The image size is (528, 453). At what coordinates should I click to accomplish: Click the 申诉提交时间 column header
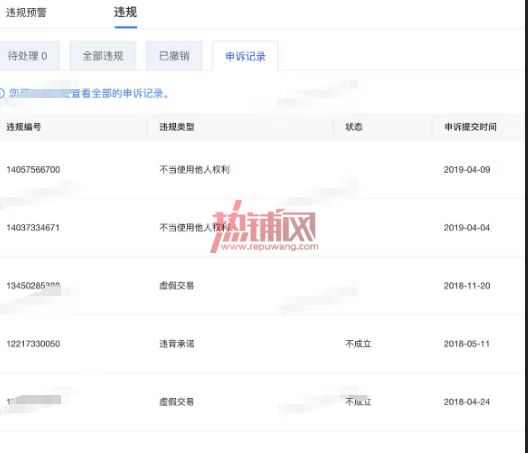[x=470, y=127]
